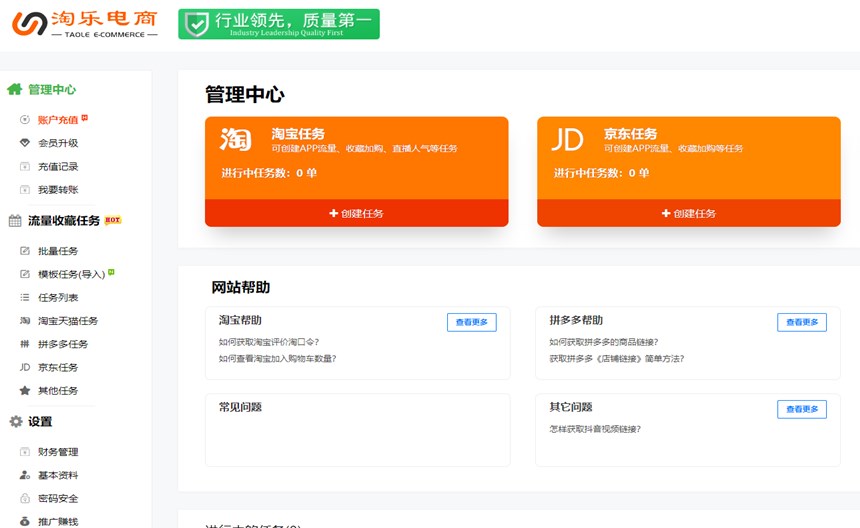Click the edit icon for 批量任务
Screen dimensions: 860x528
pos(25,251)
